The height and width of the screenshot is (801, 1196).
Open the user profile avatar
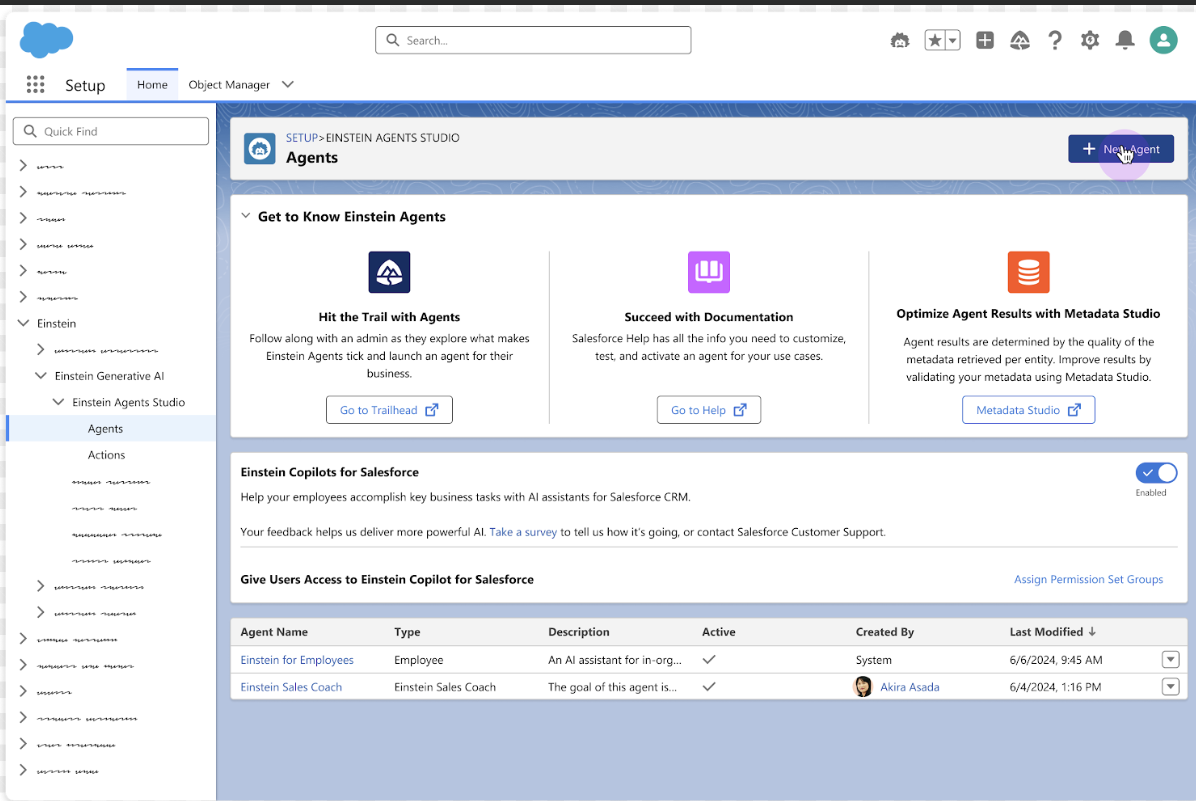click(x=1163, y=40)
